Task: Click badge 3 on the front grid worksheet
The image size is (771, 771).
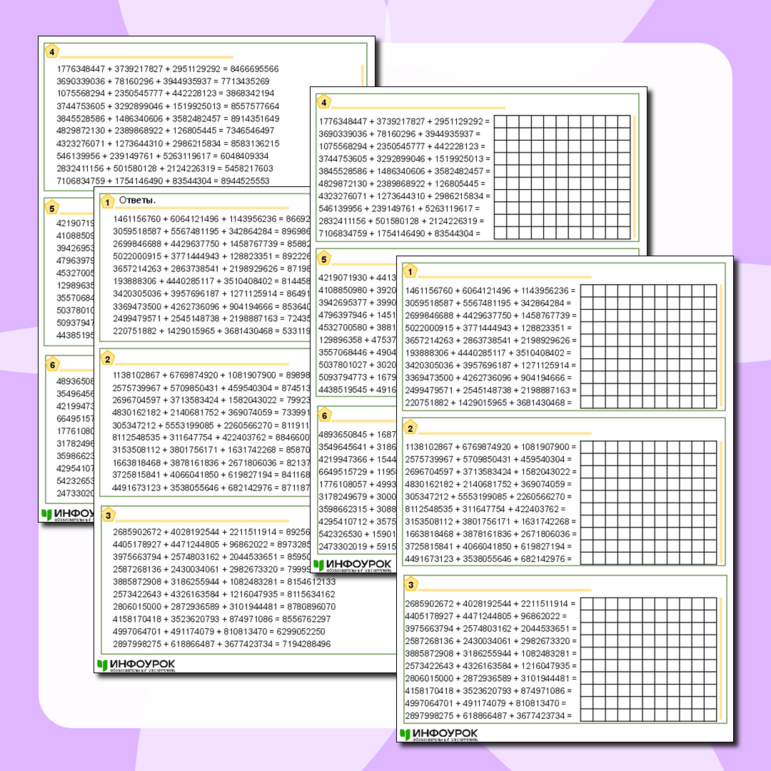Action: 411,585
